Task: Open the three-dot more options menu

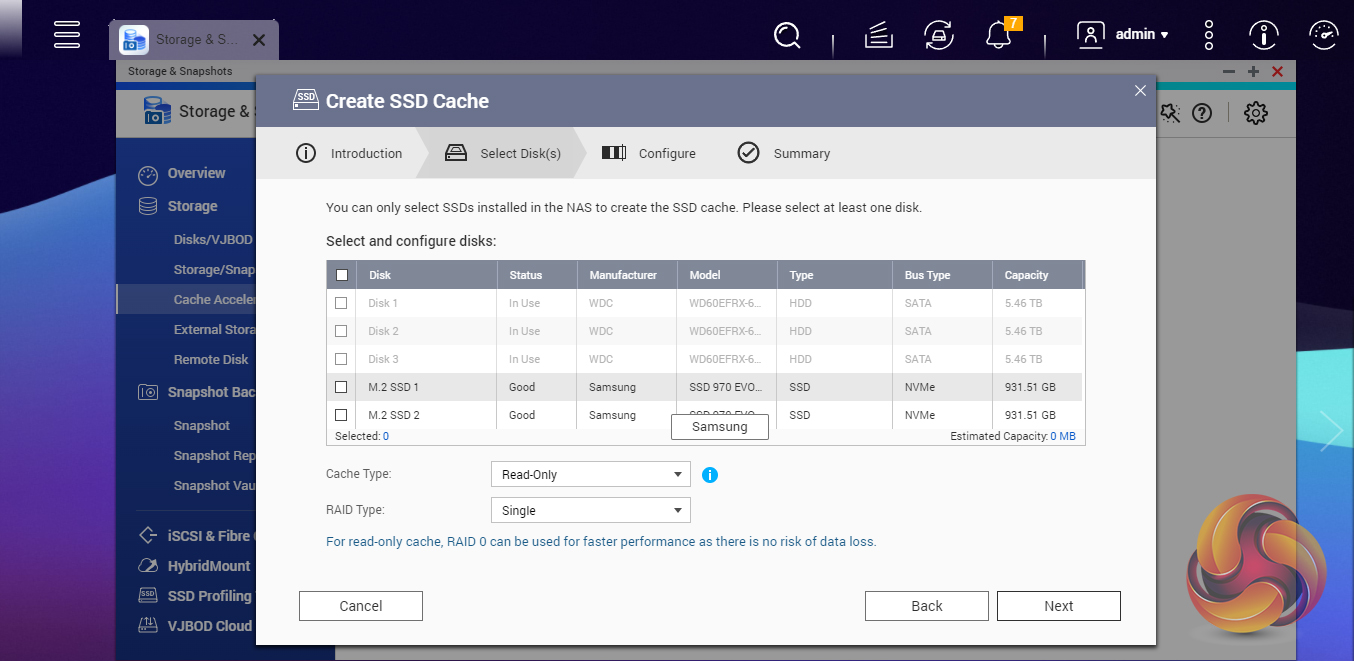Action: coord(1209,35)
